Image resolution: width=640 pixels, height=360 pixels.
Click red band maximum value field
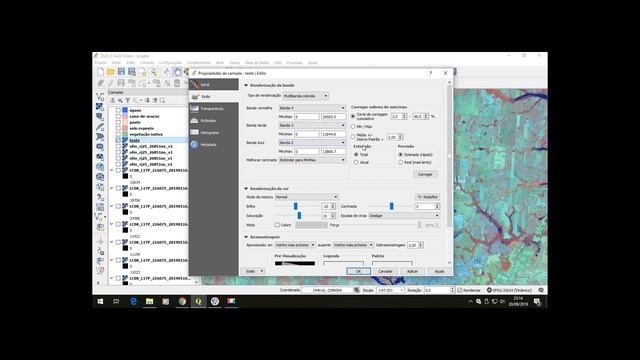coord(334,117)
